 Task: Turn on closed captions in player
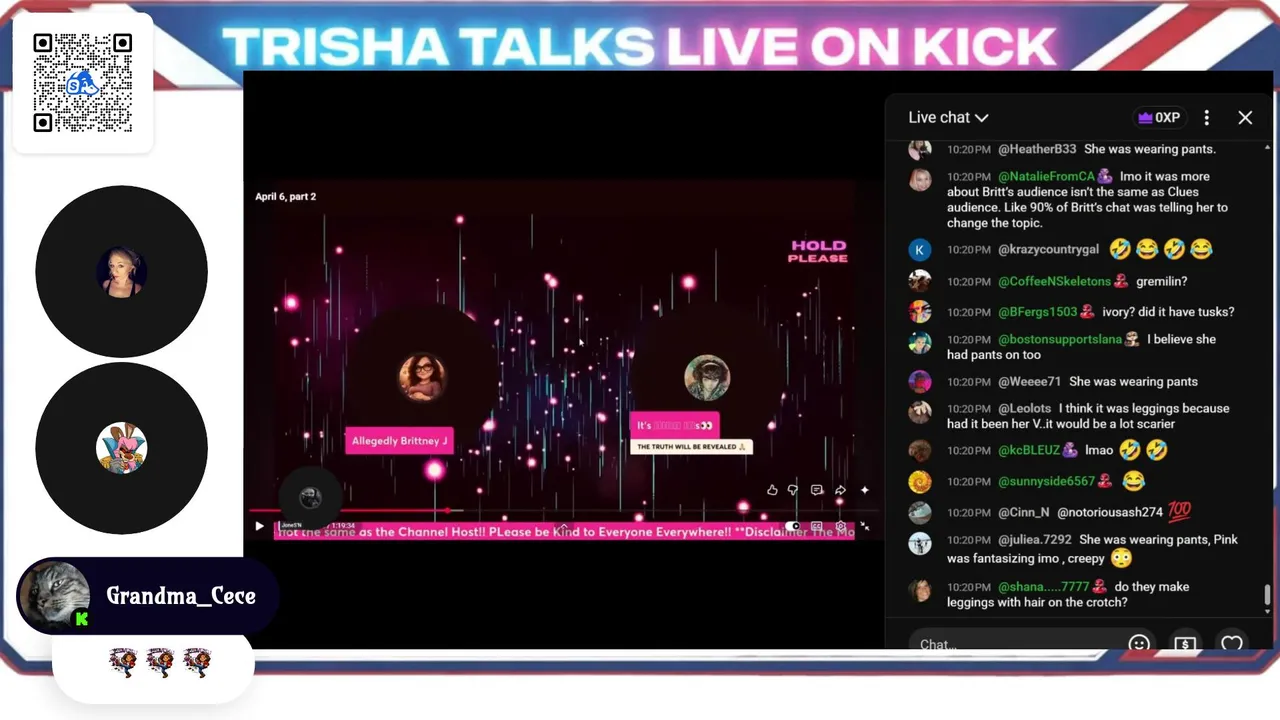pos(817,526)
